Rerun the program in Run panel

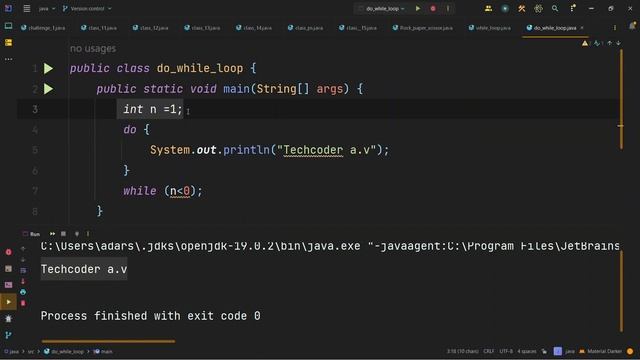[x=52, y=234]
